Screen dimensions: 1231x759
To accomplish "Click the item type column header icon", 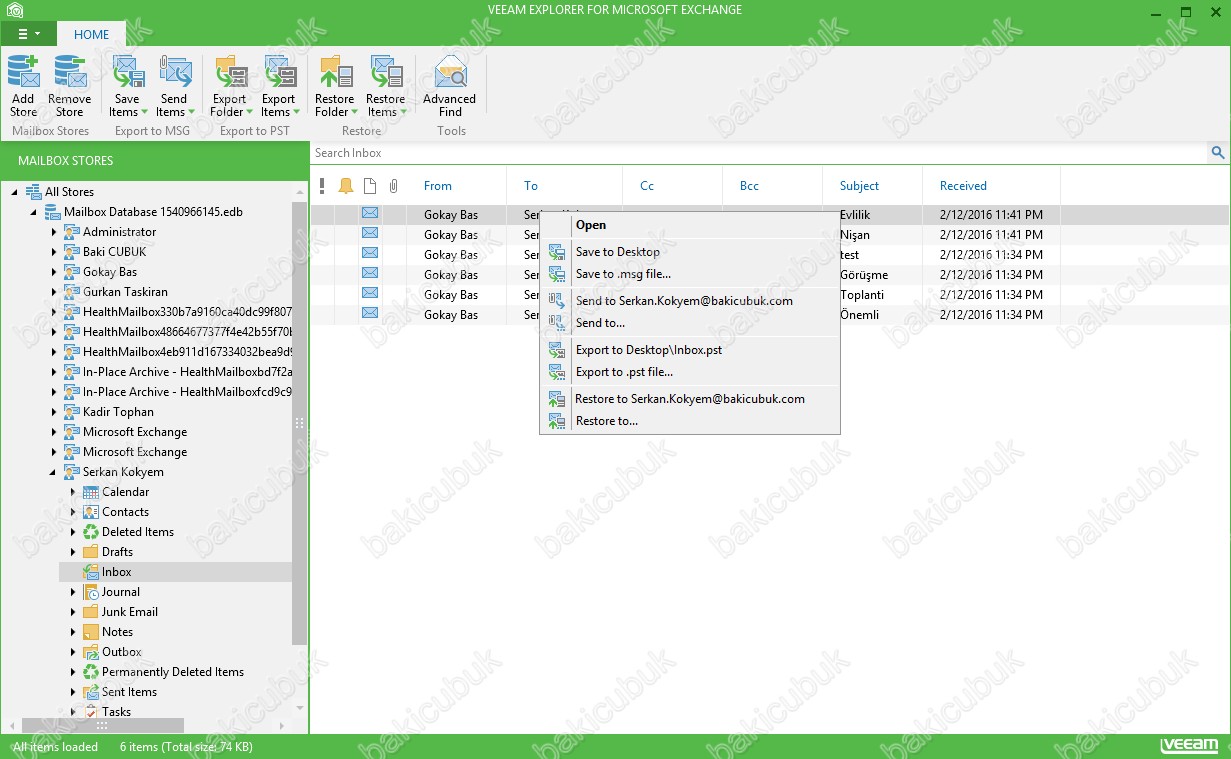I will [370, 186].
